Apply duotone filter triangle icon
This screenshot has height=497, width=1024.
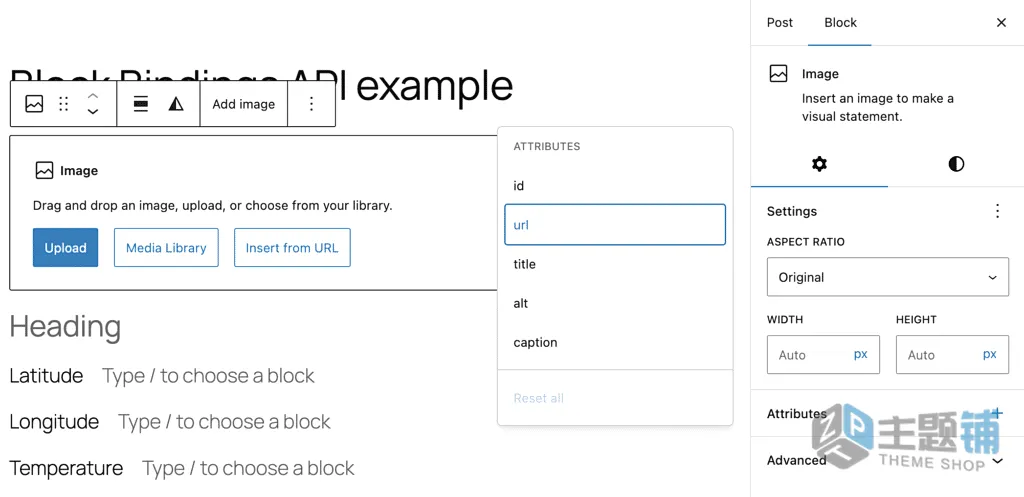coord(176,104)
